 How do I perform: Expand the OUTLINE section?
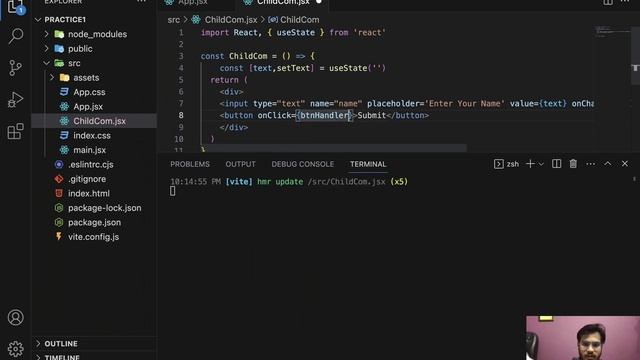38,344
